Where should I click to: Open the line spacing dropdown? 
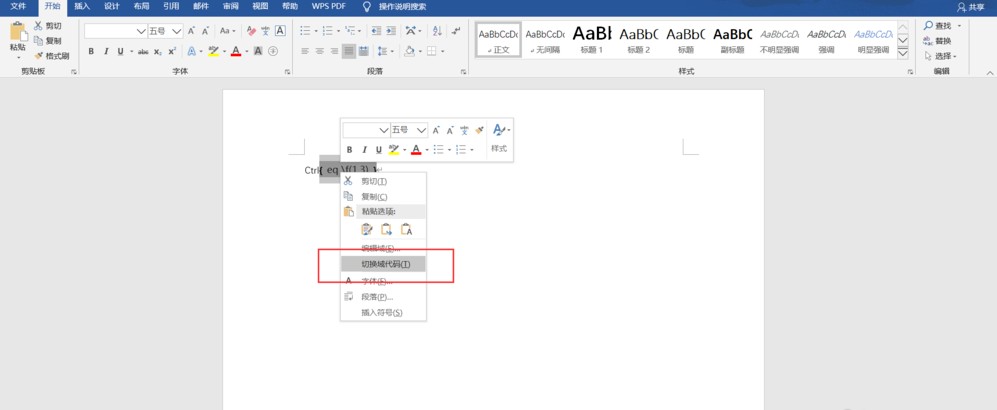click(384, 51)
